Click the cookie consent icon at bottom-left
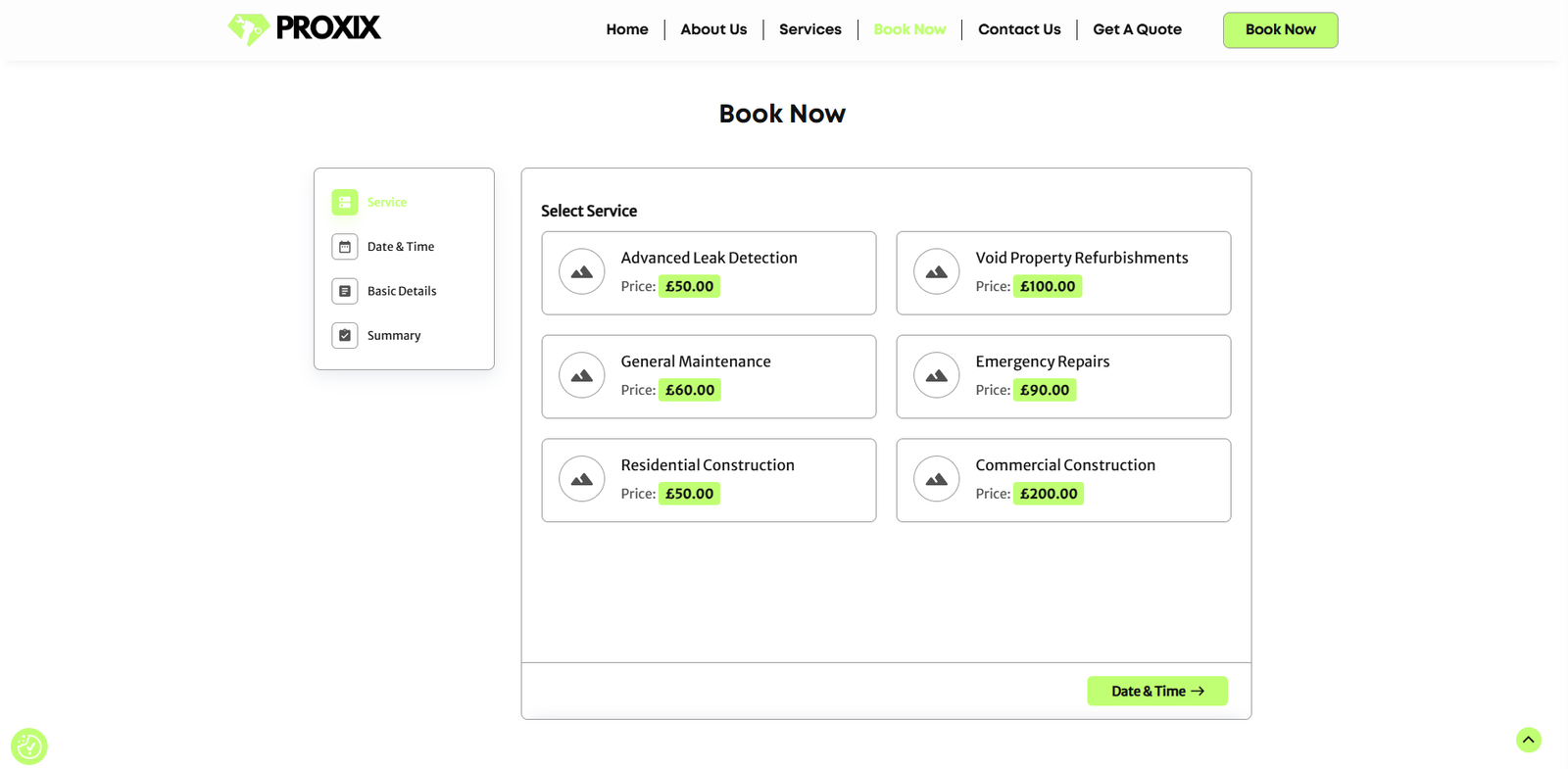 [29, 746]
